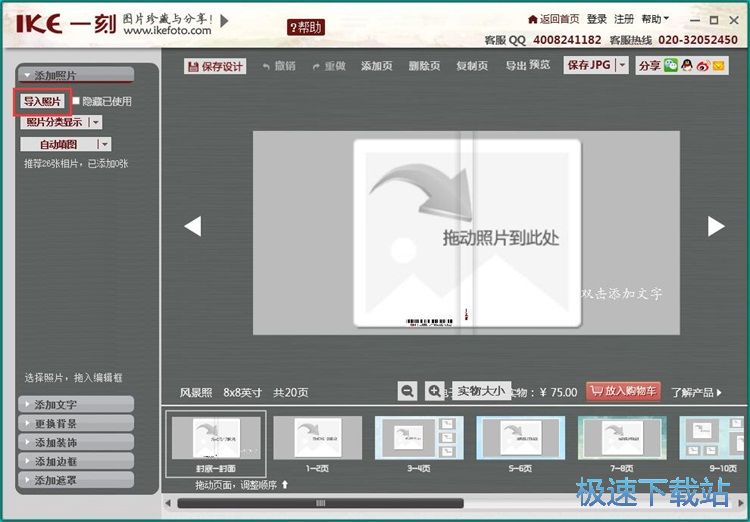Viewport: 750px width, 522px height.
Task: Click the 登录 login link
Action: point(596,19)
